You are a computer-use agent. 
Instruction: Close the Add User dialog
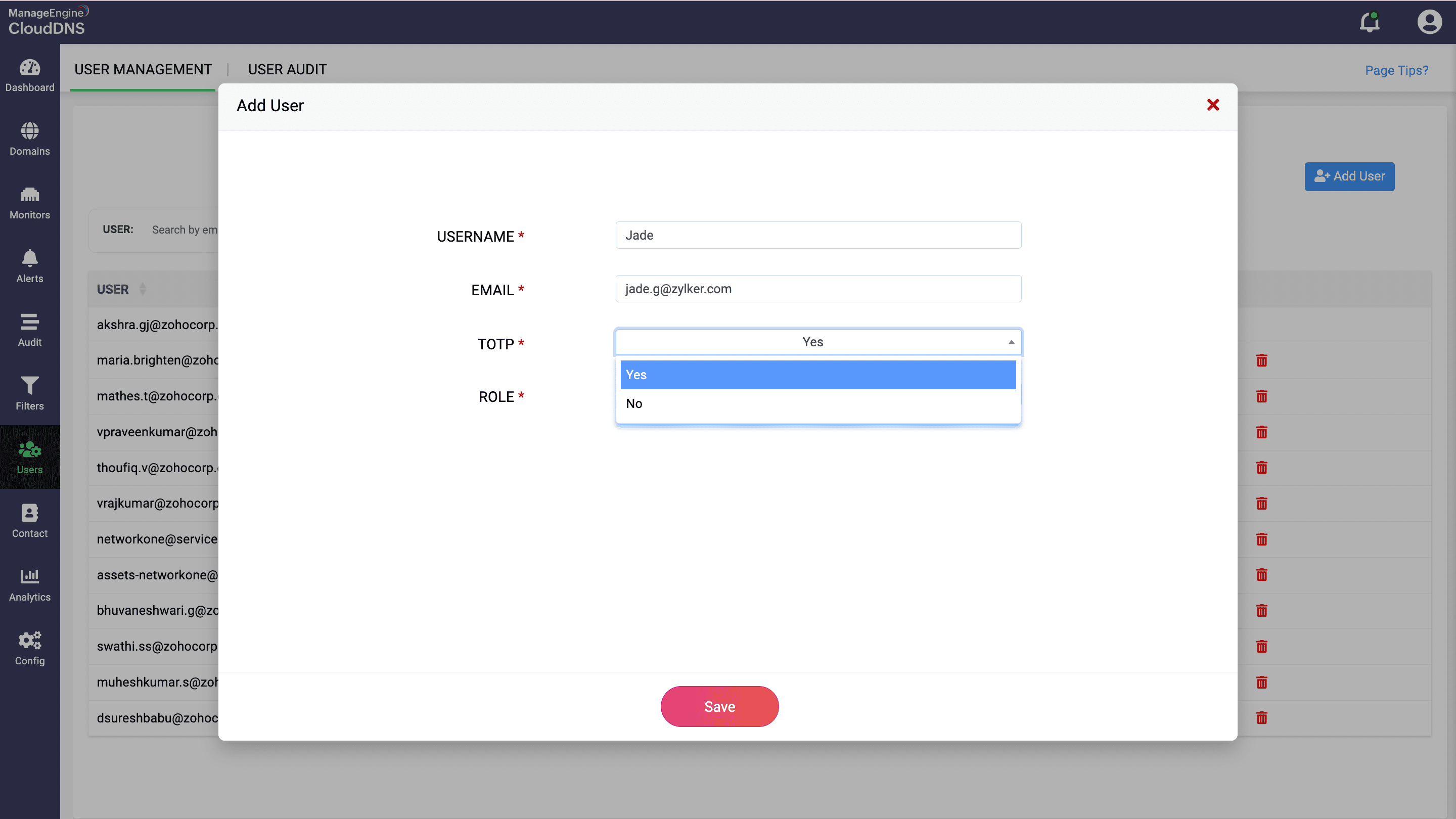tap(1212, 105)
